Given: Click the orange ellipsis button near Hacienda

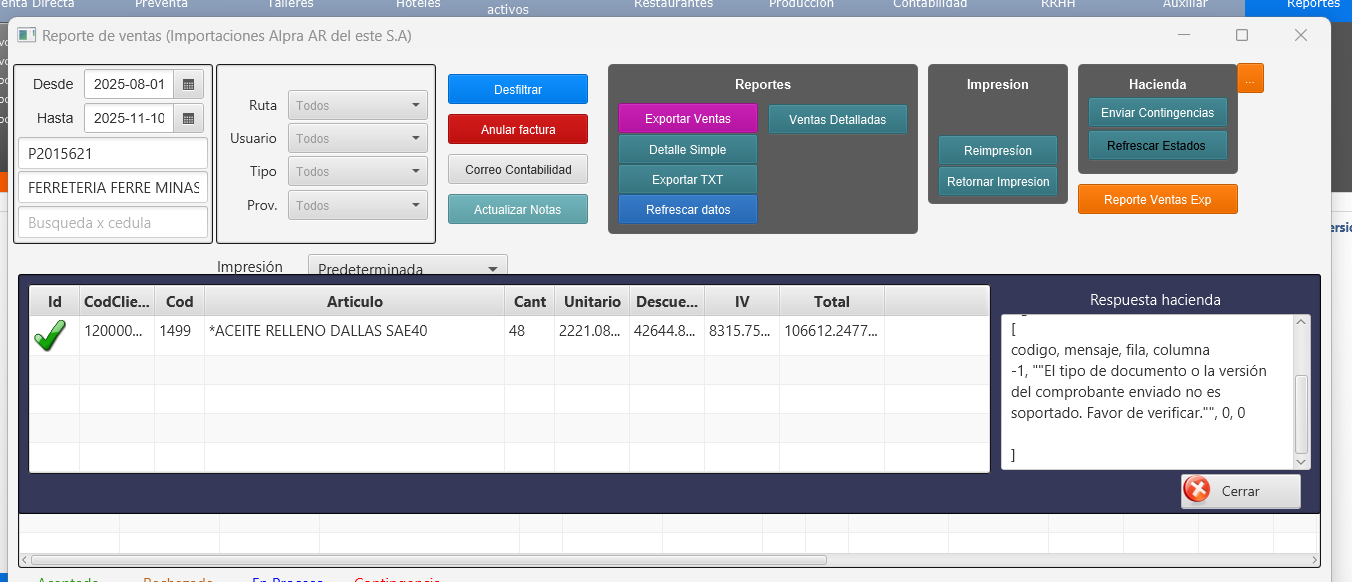Looking at the screenshot, I should point(1250,79).
